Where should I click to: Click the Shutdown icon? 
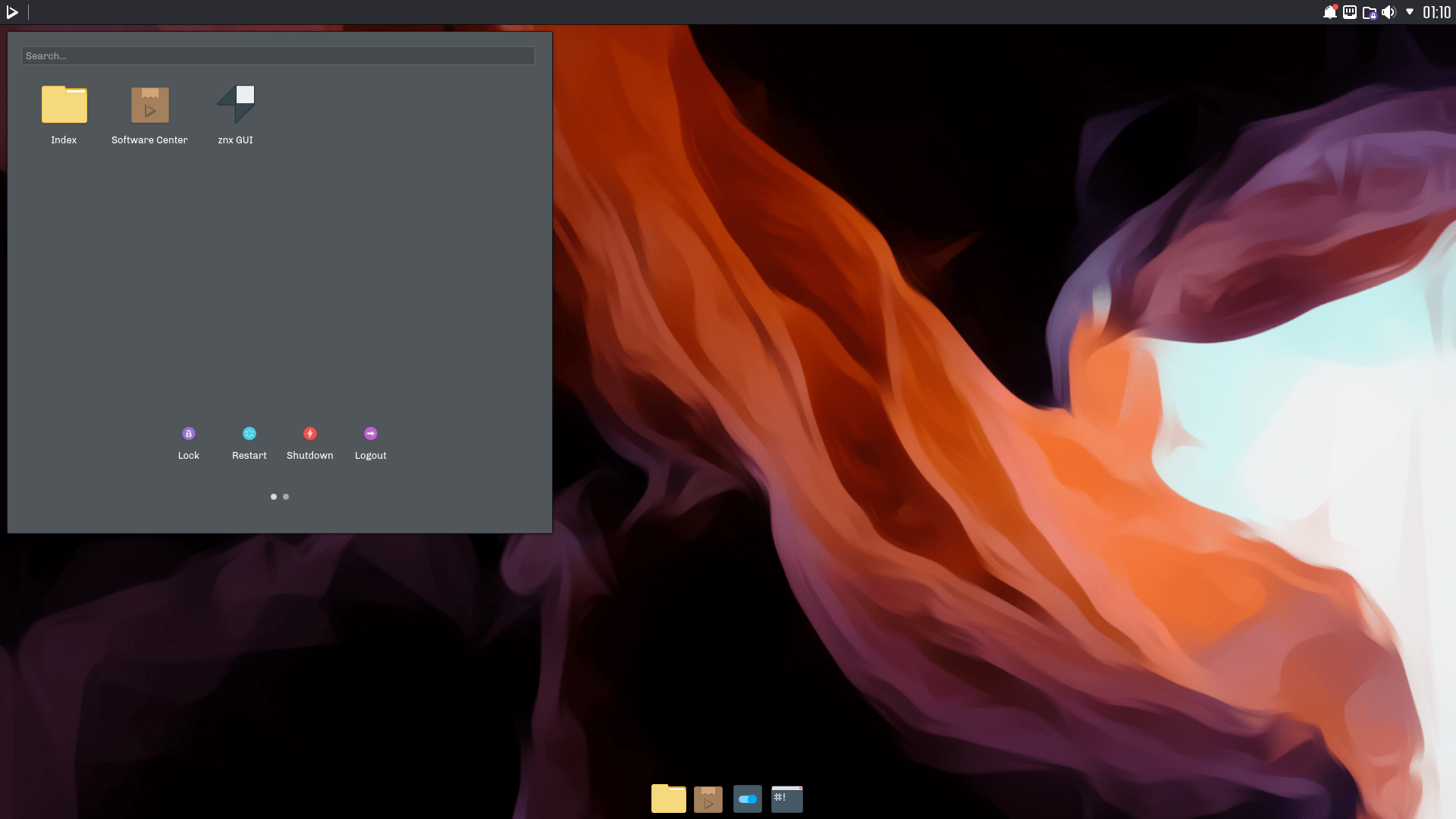tap(310, 432)
